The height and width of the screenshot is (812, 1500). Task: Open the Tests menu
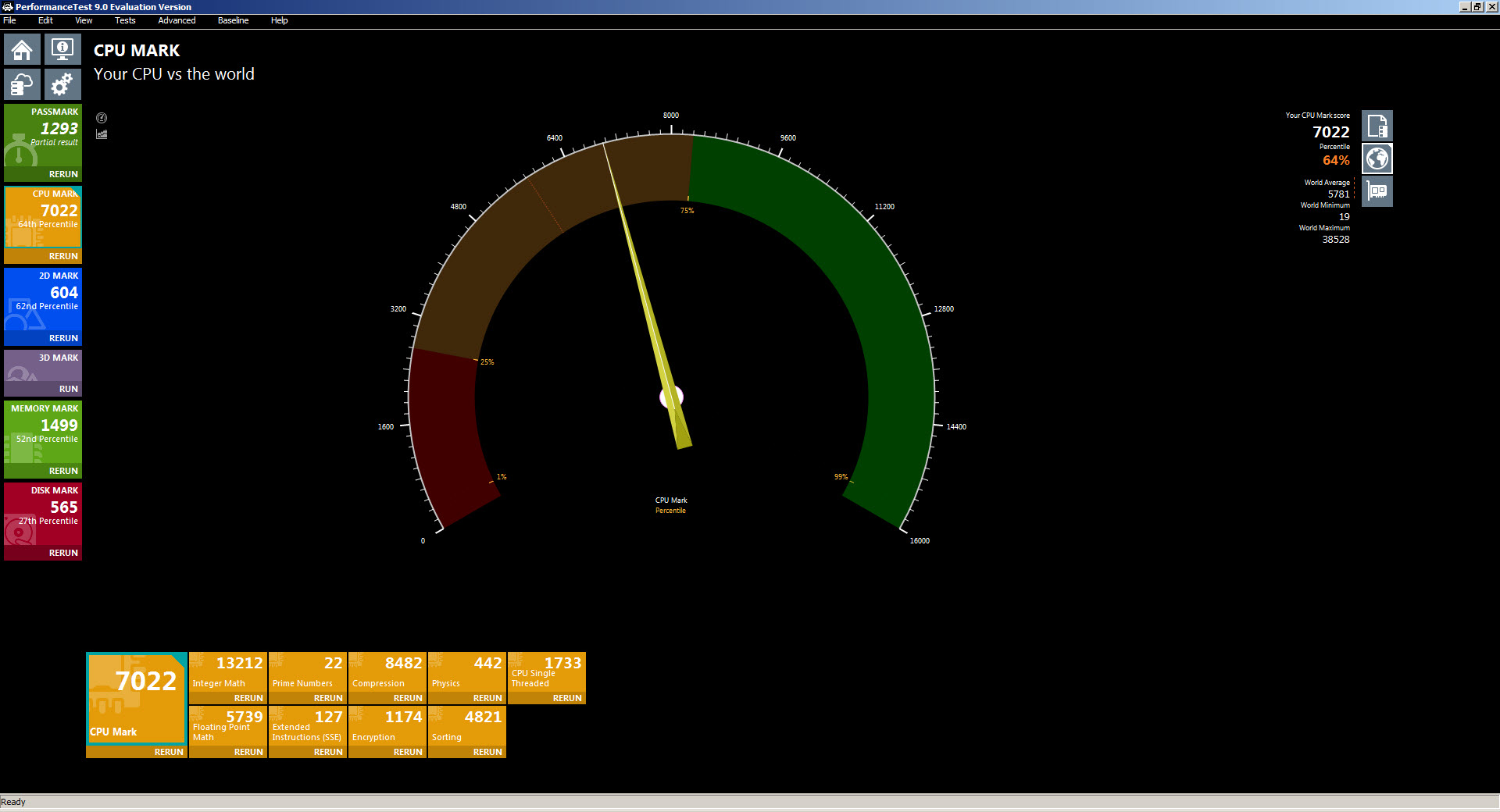[125, 20]
